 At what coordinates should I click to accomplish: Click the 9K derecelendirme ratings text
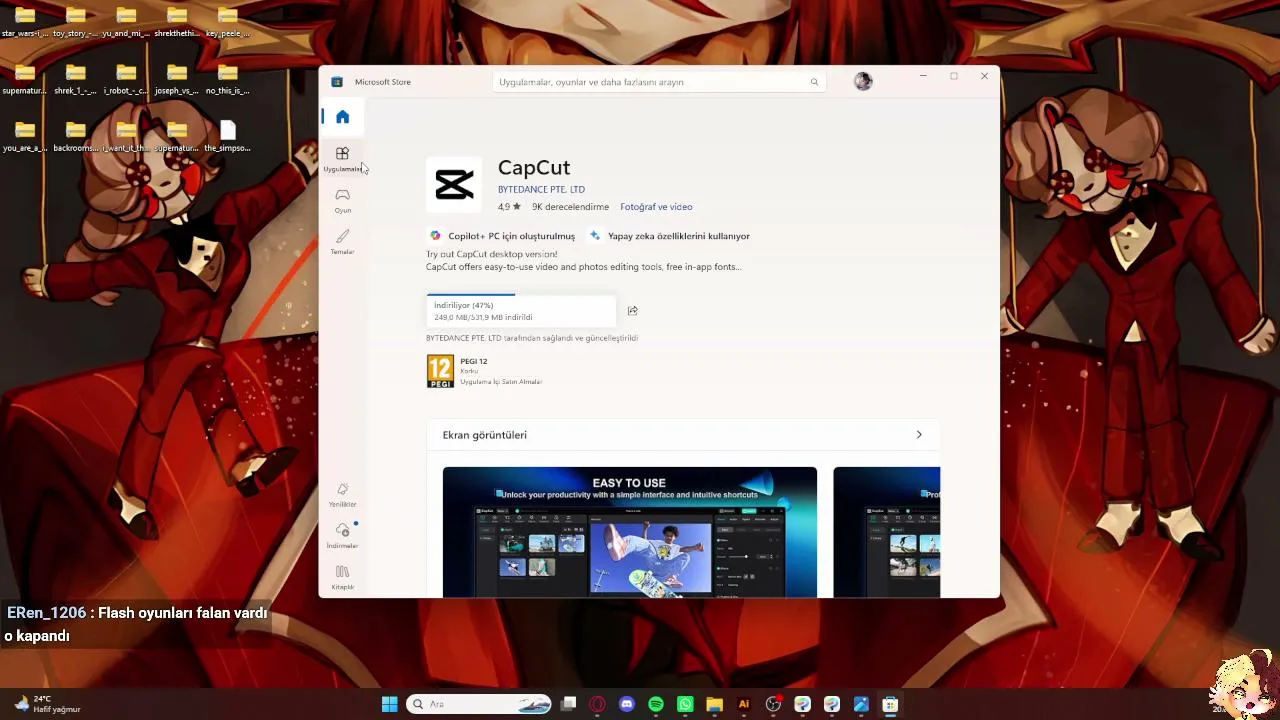(570, 207)
